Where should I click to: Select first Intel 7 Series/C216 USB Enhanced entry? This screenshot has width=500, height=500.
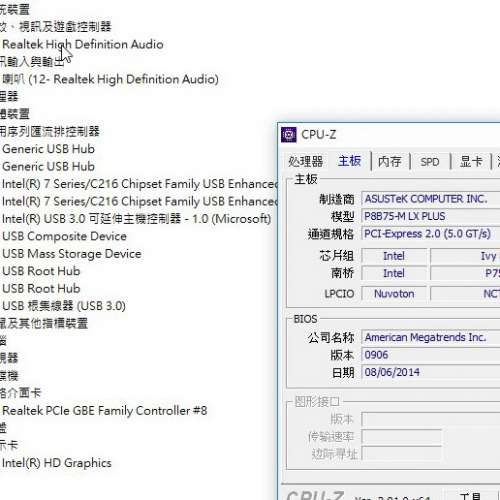tap(139, 184)
